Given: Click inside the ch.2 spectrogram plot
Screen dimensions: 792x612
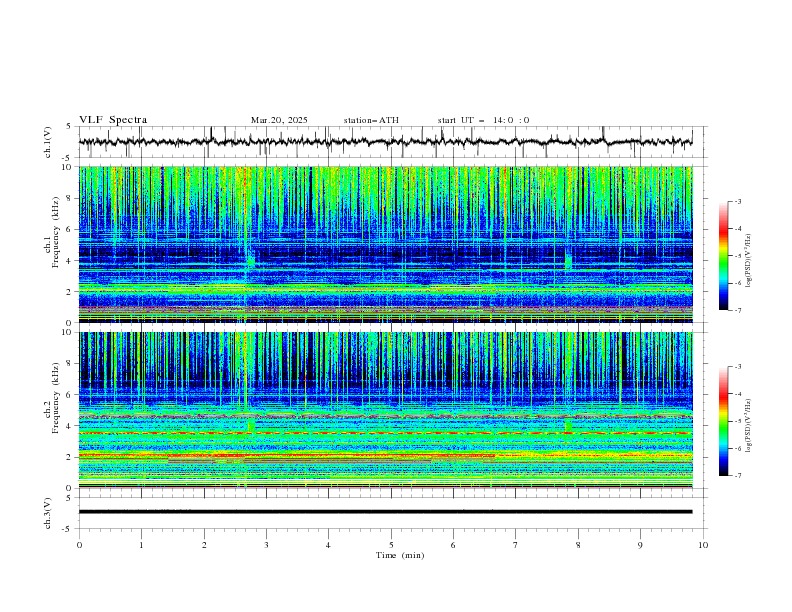Looking at the screenshot, I should click(x=386, y=410).
